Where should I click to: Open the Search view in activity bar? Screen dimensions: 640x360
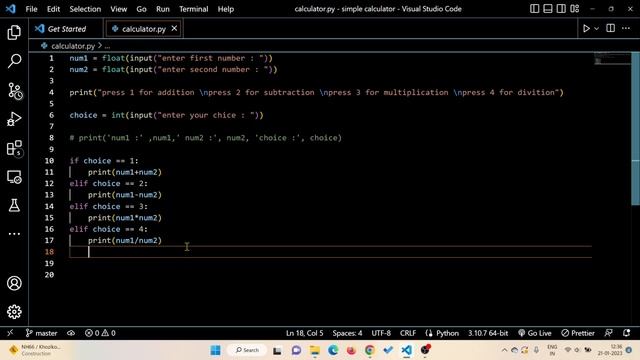click(14, 61)
